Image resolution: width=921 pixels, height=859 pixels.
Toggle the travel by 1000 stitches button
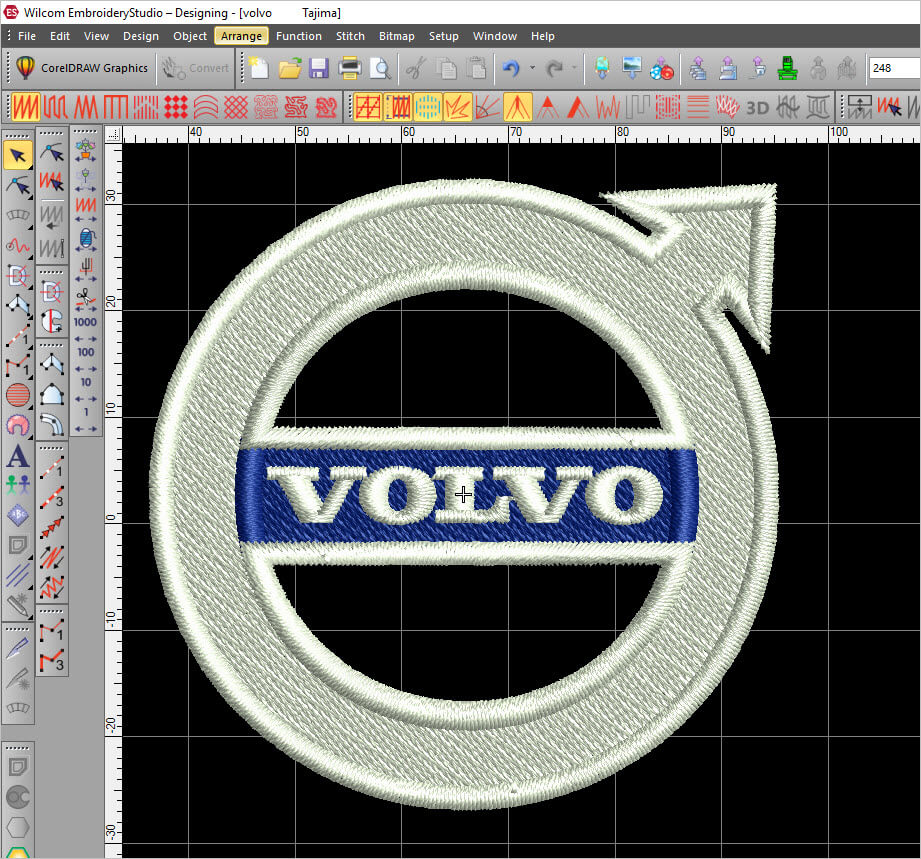pos(85,322)
